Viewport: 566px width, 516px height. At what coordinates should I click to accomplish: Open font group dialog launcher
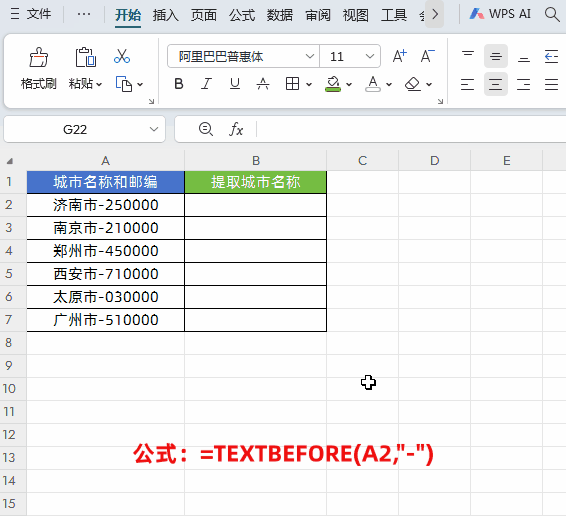click(x=440, y=101)
